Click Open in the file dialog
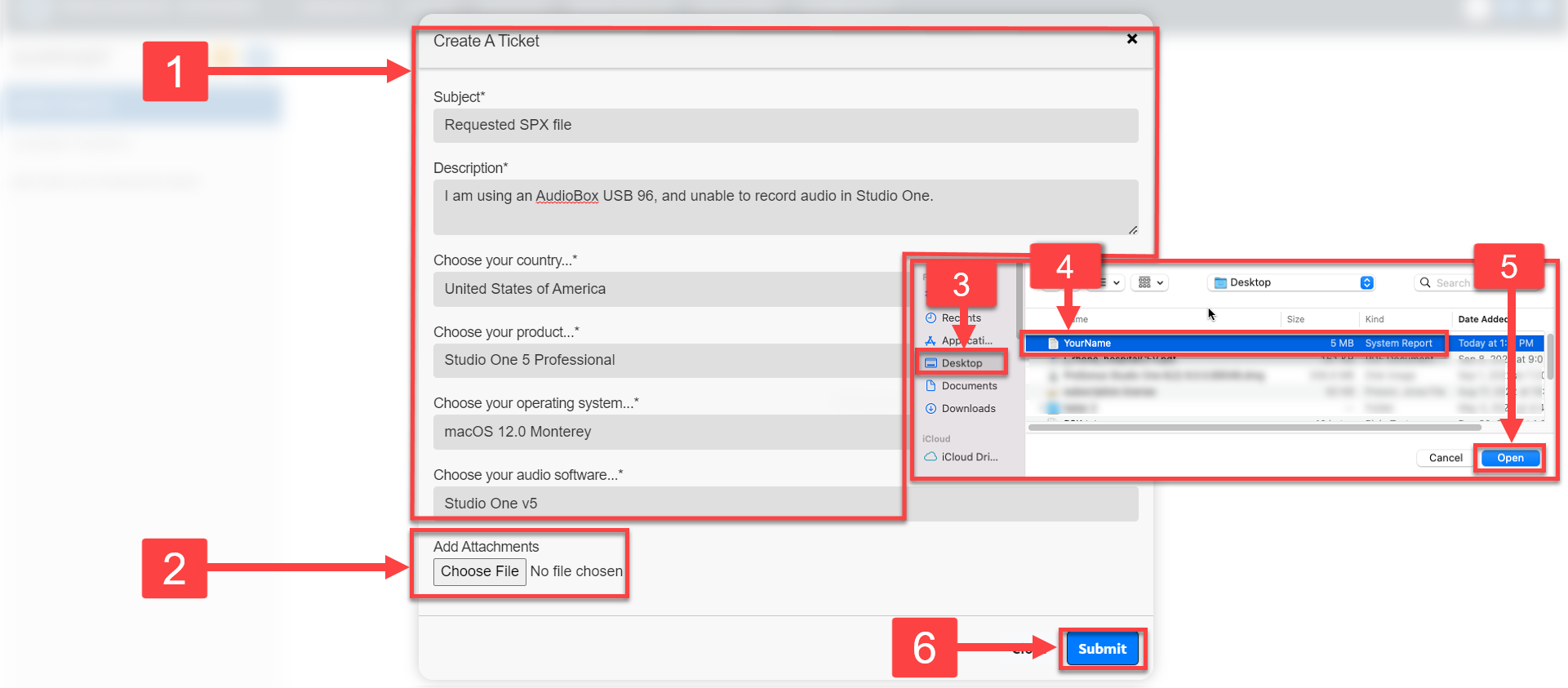The image size is (1568, 688). (1510, 458)
